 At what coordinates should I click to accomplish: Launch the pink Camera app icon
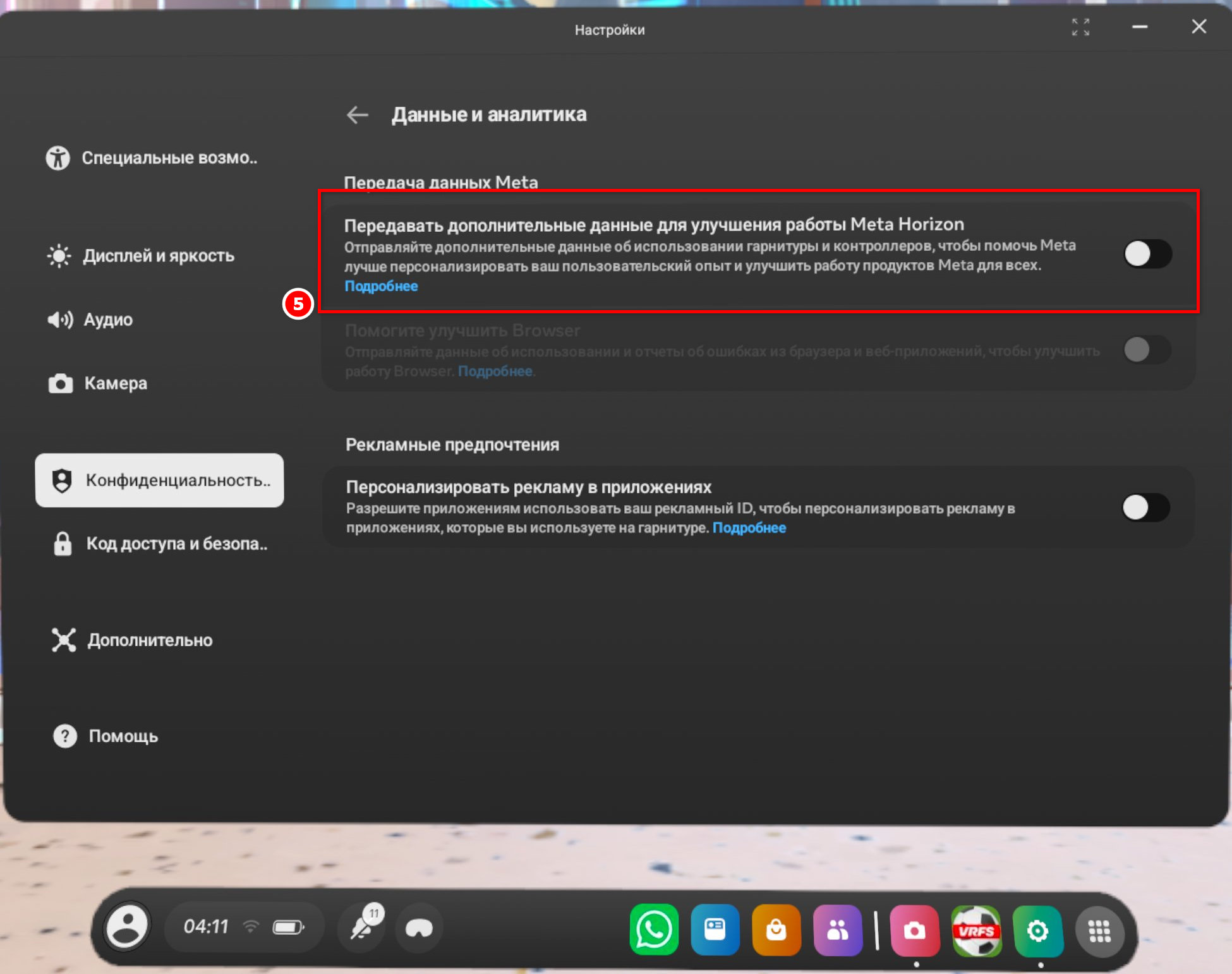914,930
